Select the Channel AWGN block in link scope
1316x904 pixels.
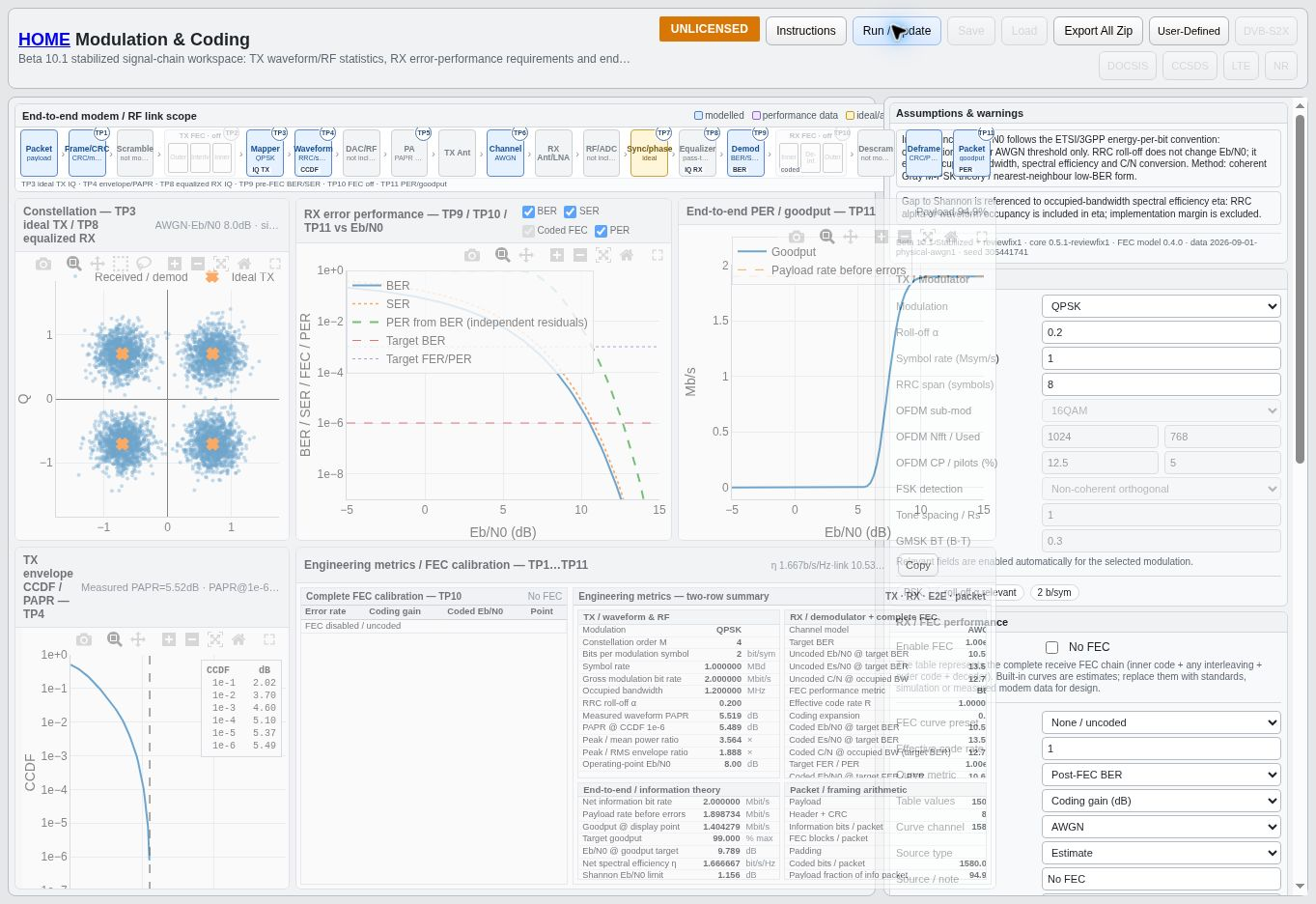coord(505,154)
